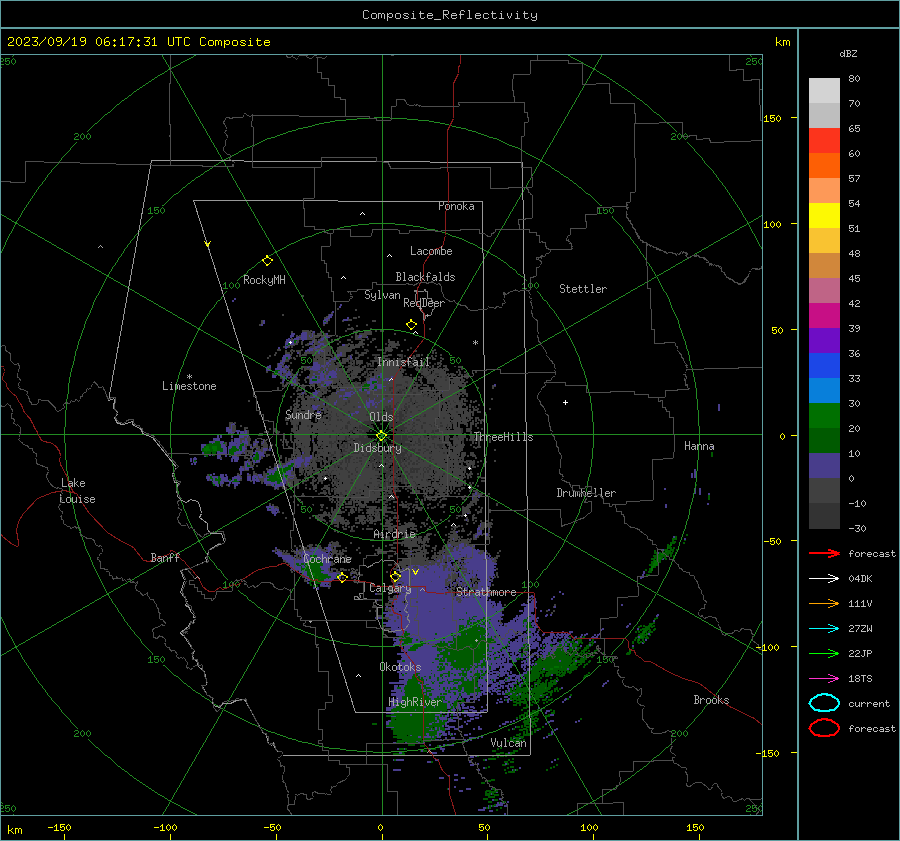This screenshot has width=900, height=841.
Task: Click the -150 tick on bottom km axis
Action: [59, 827]
